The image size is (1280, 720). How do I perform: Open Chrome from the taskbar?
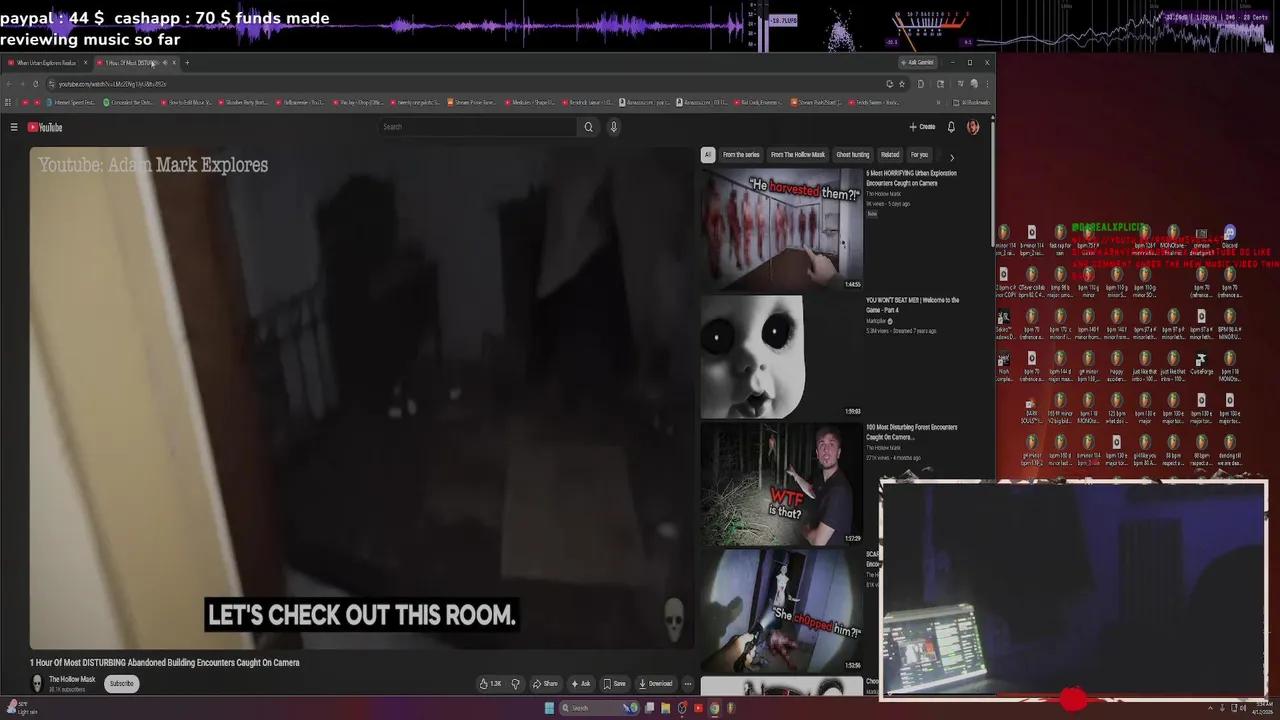pyautogui.click(x=714, y=708)
